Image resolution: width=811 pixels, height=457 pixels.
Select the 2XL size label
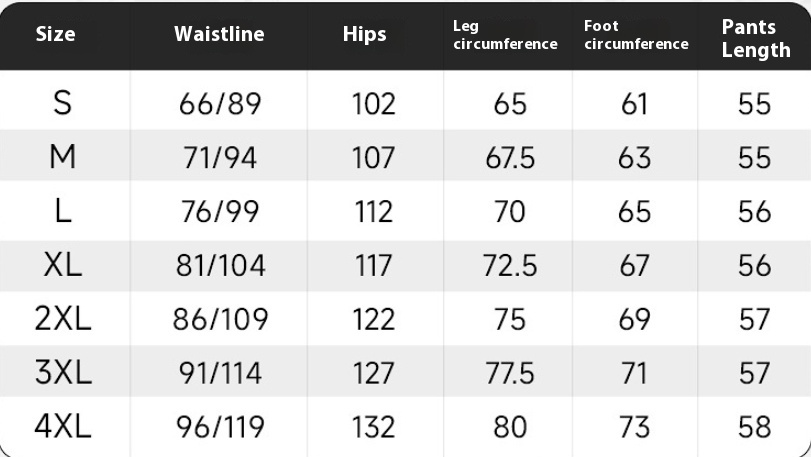pyautogui.click(x=63, y=318)
